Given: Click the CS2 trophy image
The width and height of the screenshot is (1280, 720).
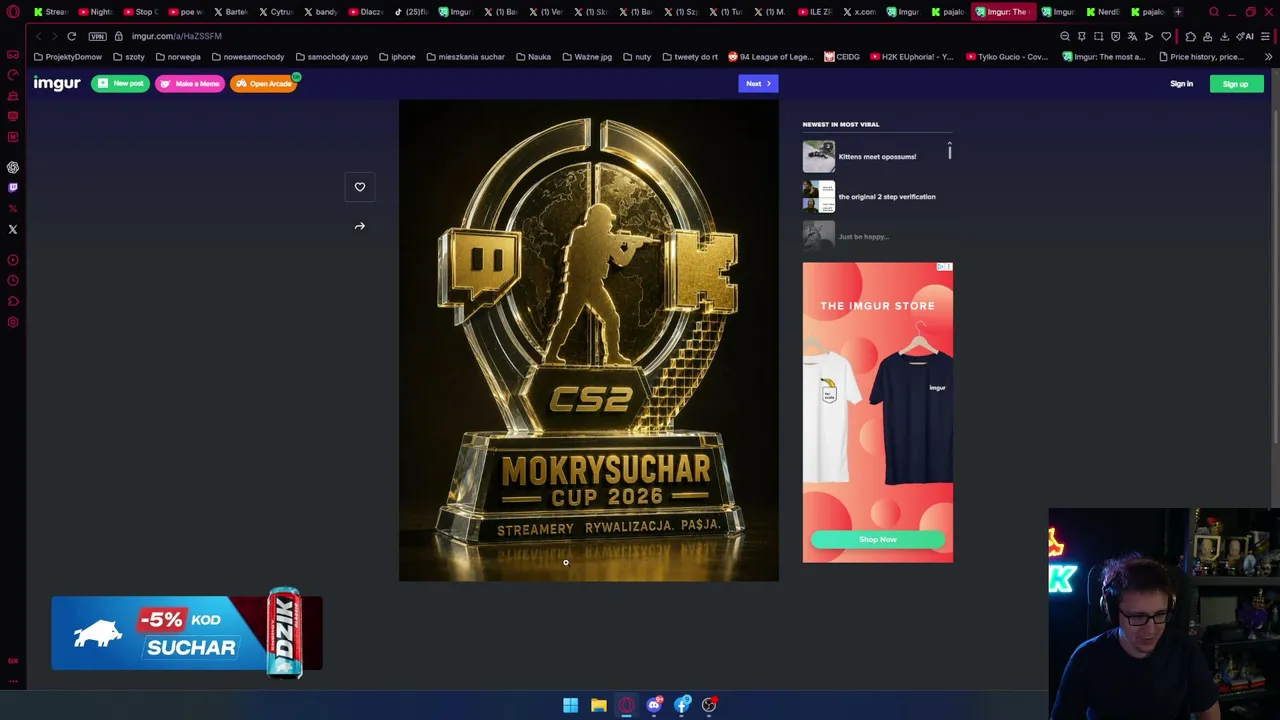Looking at the screenshot, I should (x=589, y=340).
